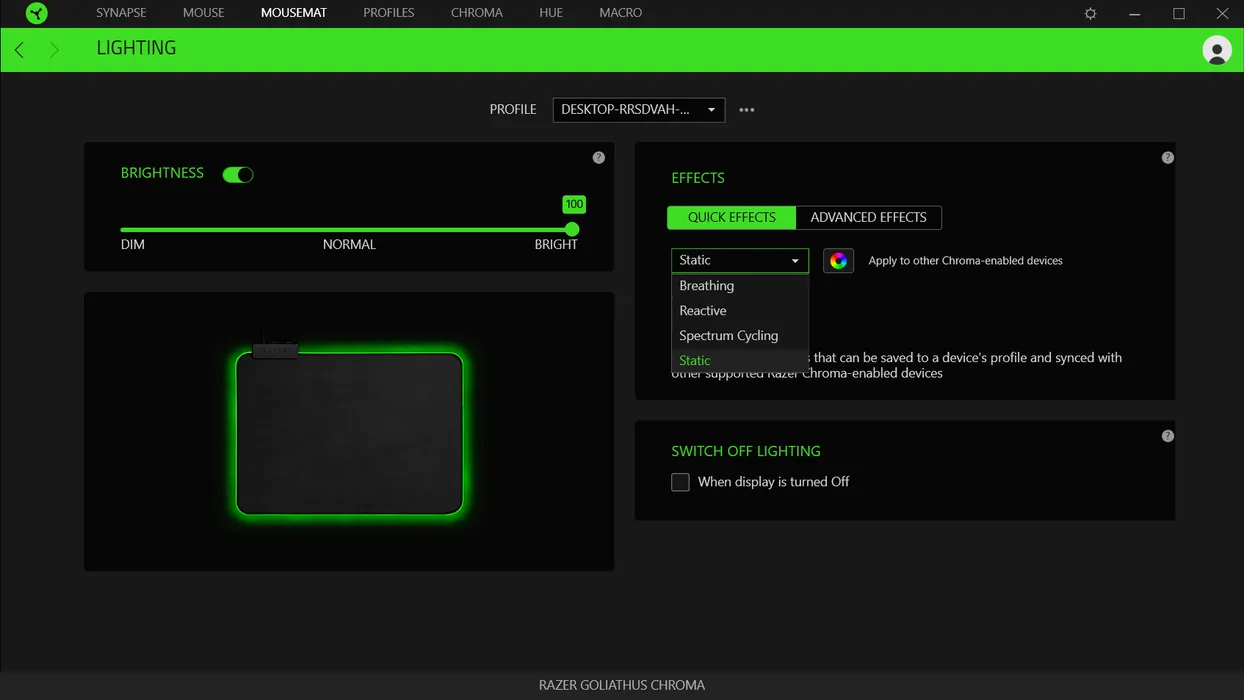
Task: Switch to Advanced Effects
Action: [x=869, y=218]
